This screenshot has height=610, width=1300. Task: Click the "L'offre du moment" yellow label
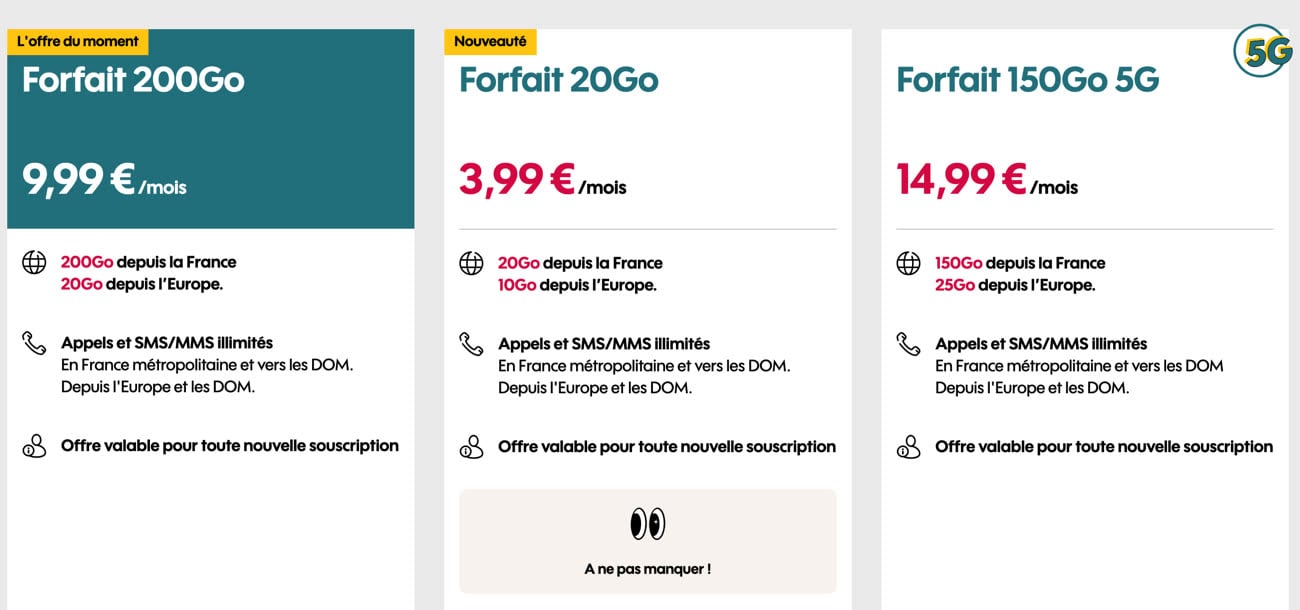[78, 42]
